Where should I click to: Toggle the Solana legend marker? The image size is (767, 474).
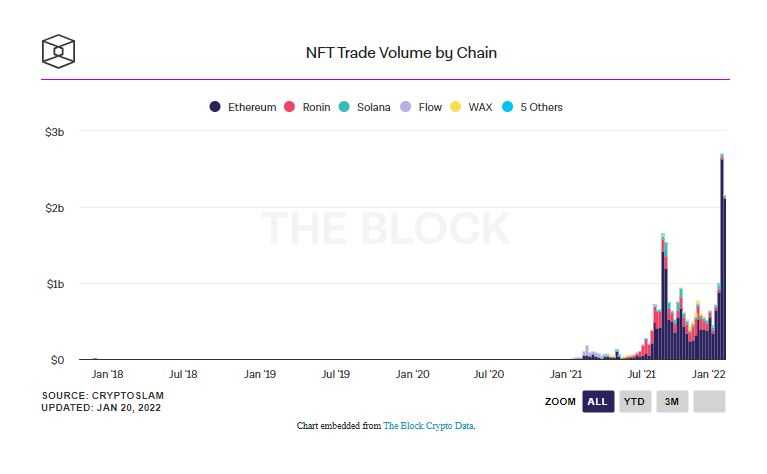[344, 107]
